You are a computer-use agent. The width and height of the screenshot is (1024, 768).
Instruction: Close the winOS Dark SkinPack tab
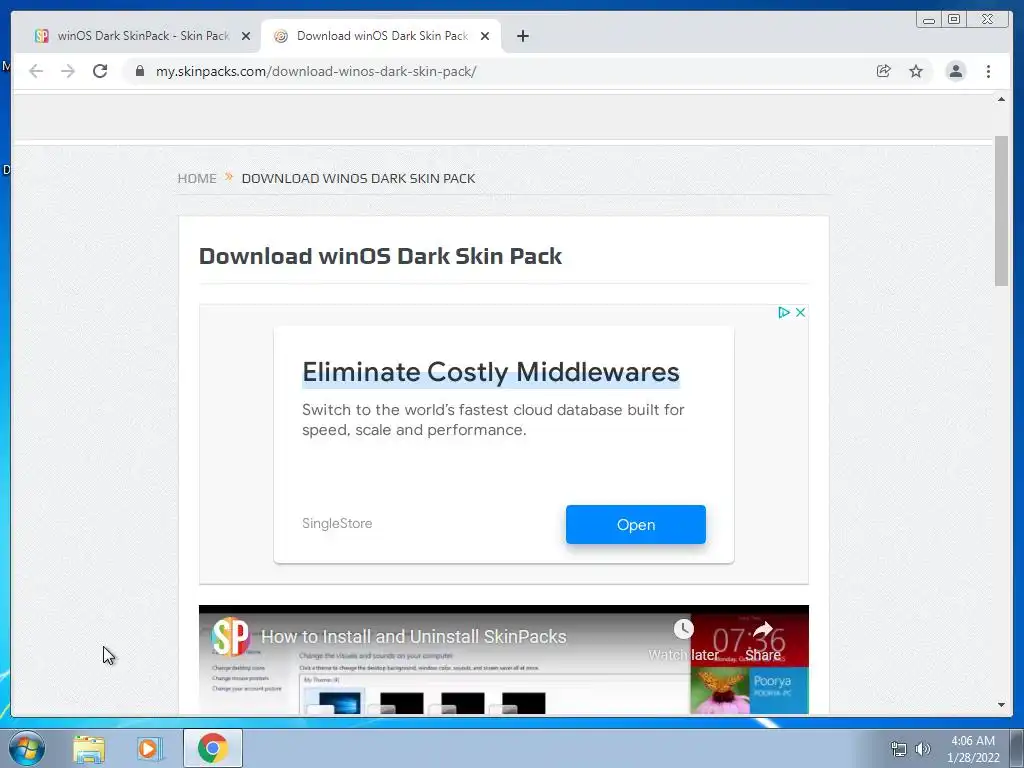[x=246, y=37]
